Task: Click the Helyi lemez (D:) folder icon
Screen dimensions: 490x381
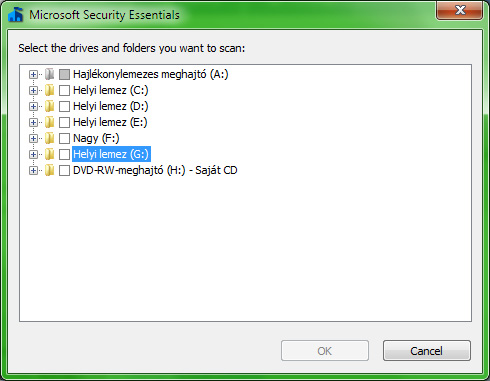Action: 49,106
